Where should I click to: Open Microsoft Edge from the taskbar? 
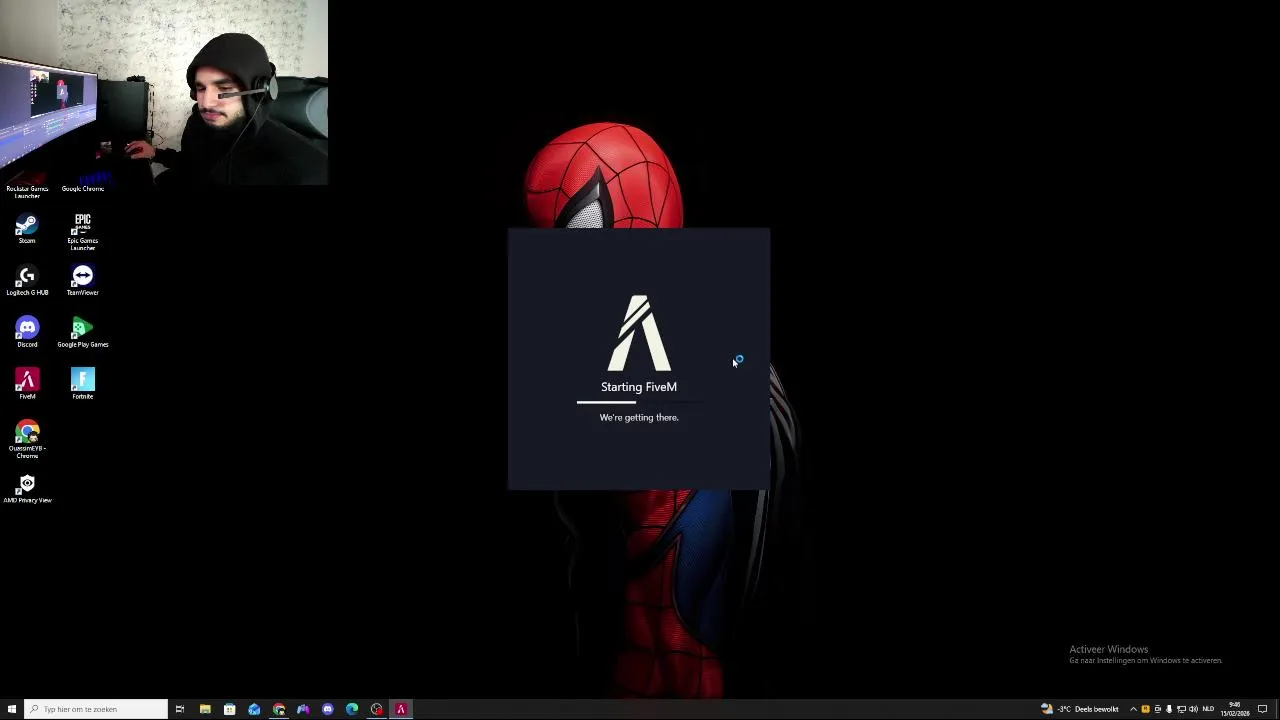(x=352, y=709)
